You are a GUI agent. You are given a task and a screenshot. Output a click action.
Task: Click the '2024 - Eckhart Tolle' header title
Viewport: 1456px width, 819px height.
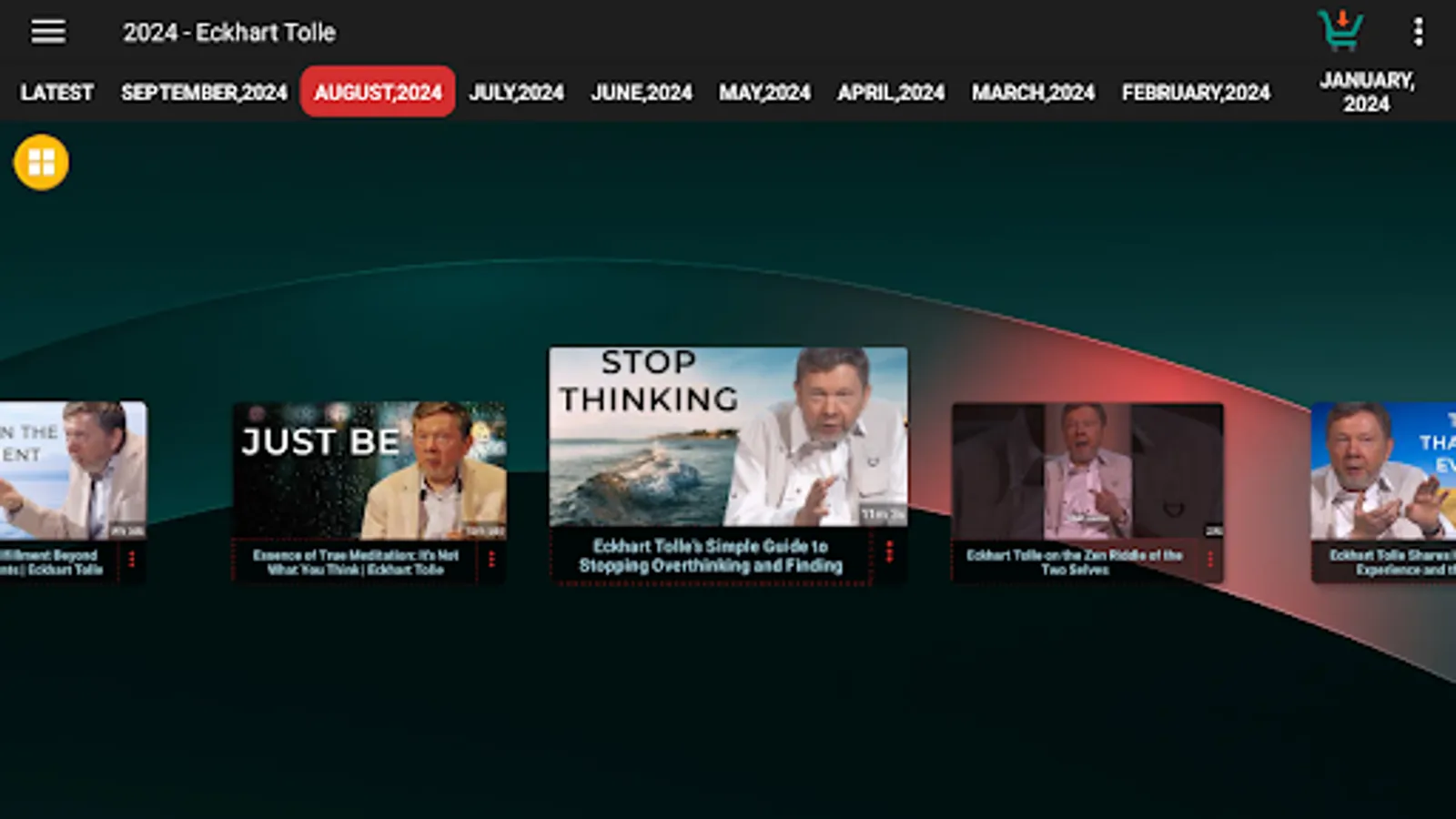tap(229, 33)
